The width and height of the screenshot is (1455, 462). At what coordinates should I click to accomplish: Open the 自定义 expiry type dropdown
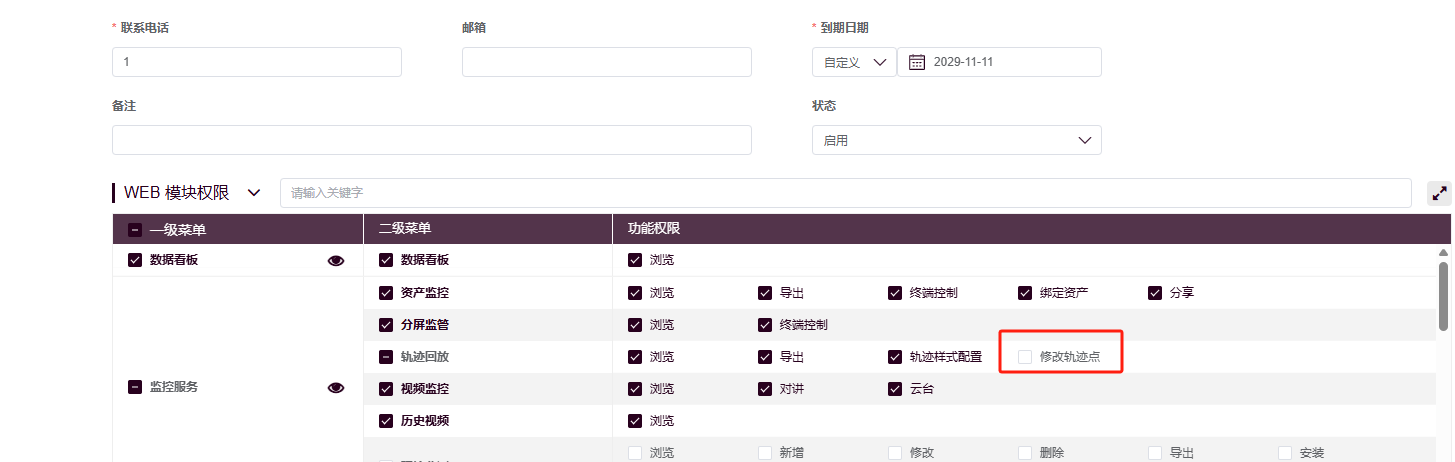(x=853, y=62)
